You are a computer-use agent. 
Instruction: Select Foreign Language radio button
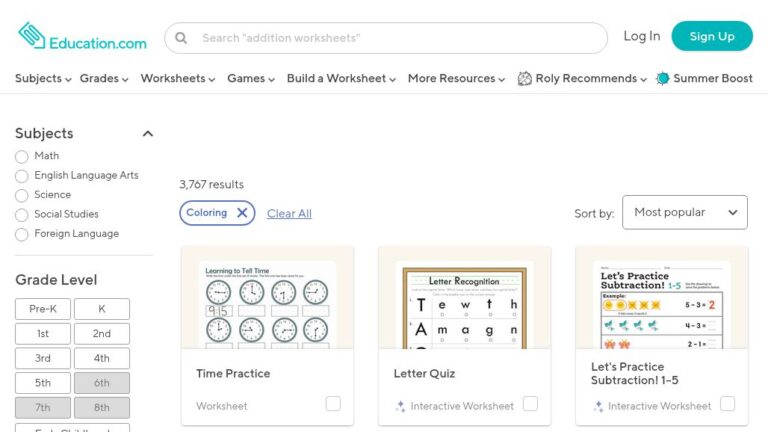pyautogui.click(x=22, y=235)
